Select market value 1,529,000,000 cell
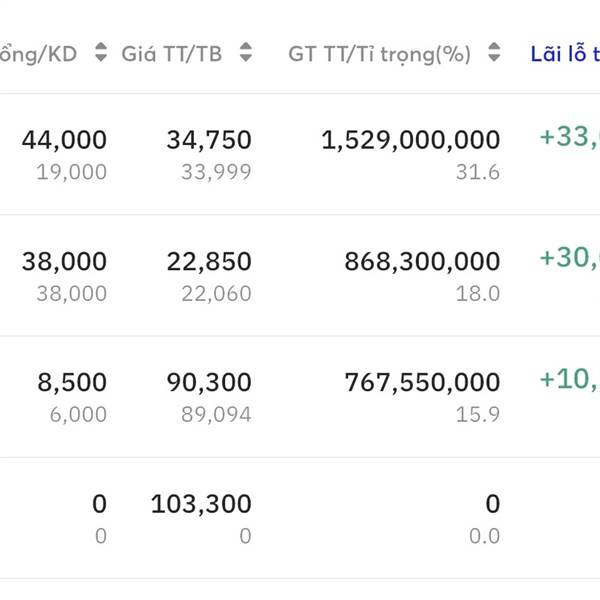Screen dimensions: 600x600 [410, 141]
